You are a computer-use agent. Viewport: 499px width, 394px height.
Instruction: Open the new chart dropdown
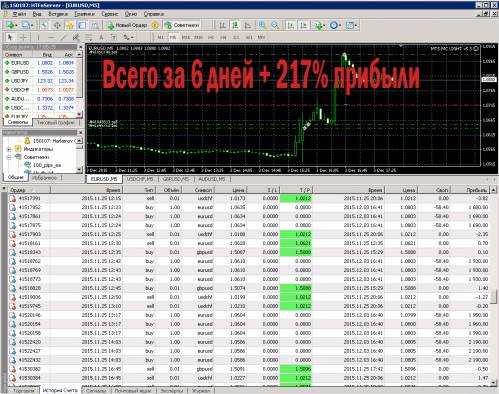pos(11,25)
